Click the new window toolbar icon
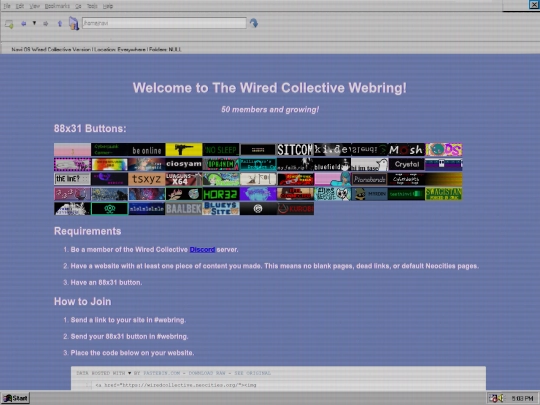540x405 pixels. (9, 24)
